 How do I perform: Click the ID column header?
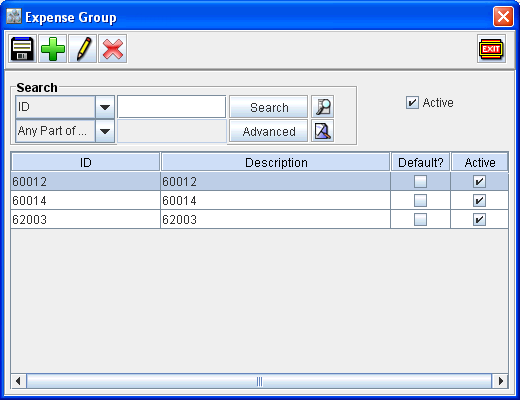(x=86, y=162)
